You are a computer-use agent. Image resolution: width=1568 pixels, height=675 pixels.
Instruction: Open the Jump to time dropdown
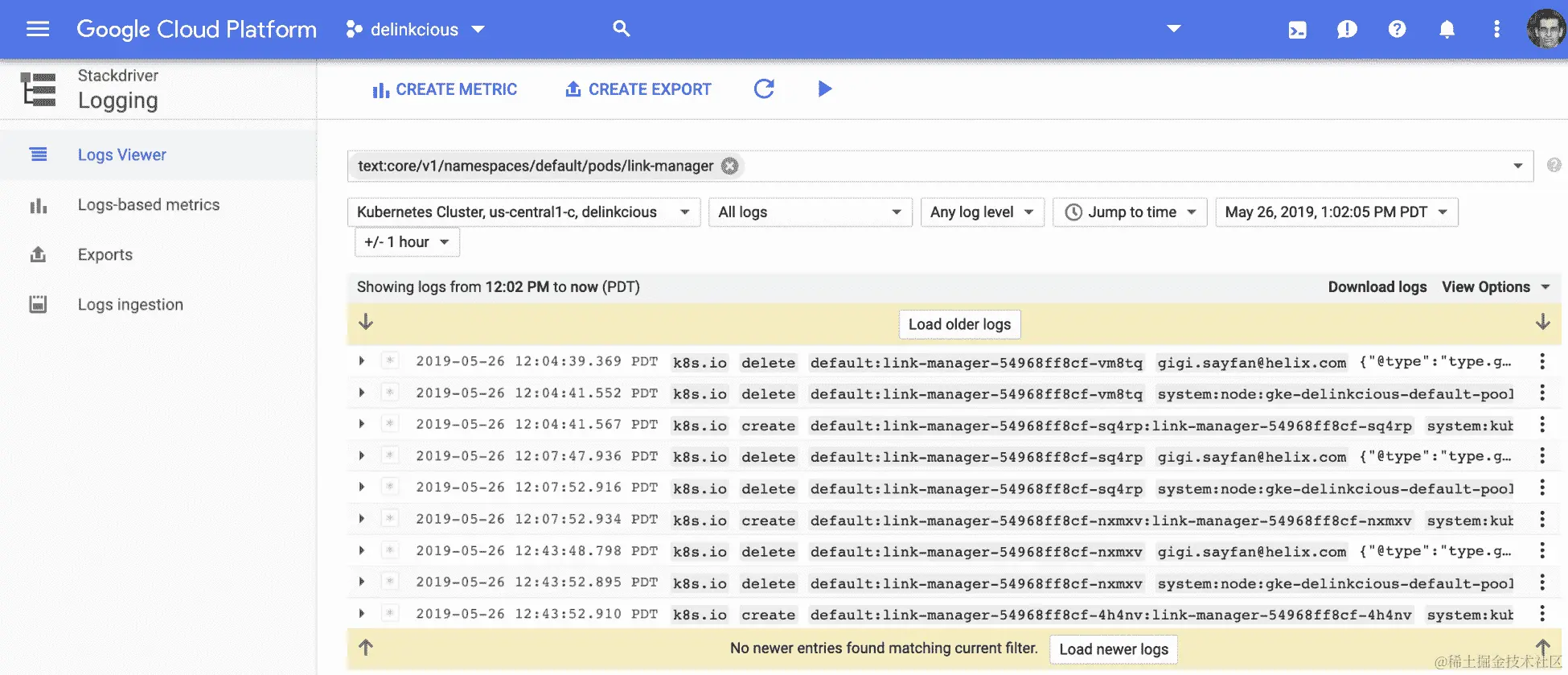[1130, 212]
